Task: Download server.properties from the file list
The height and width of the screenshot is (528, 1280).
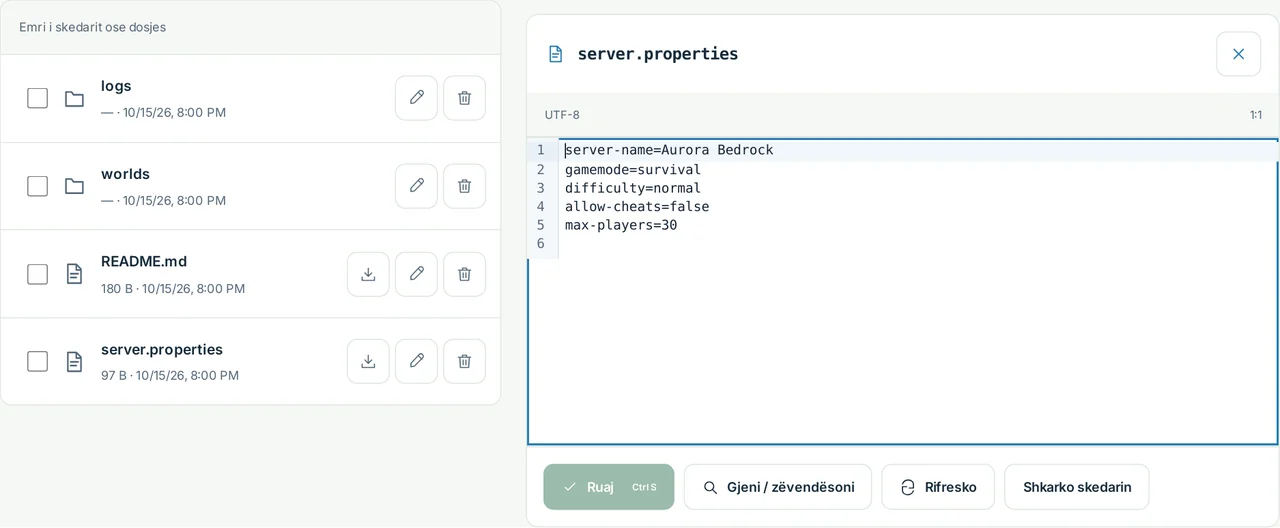Action: [368, 361]
